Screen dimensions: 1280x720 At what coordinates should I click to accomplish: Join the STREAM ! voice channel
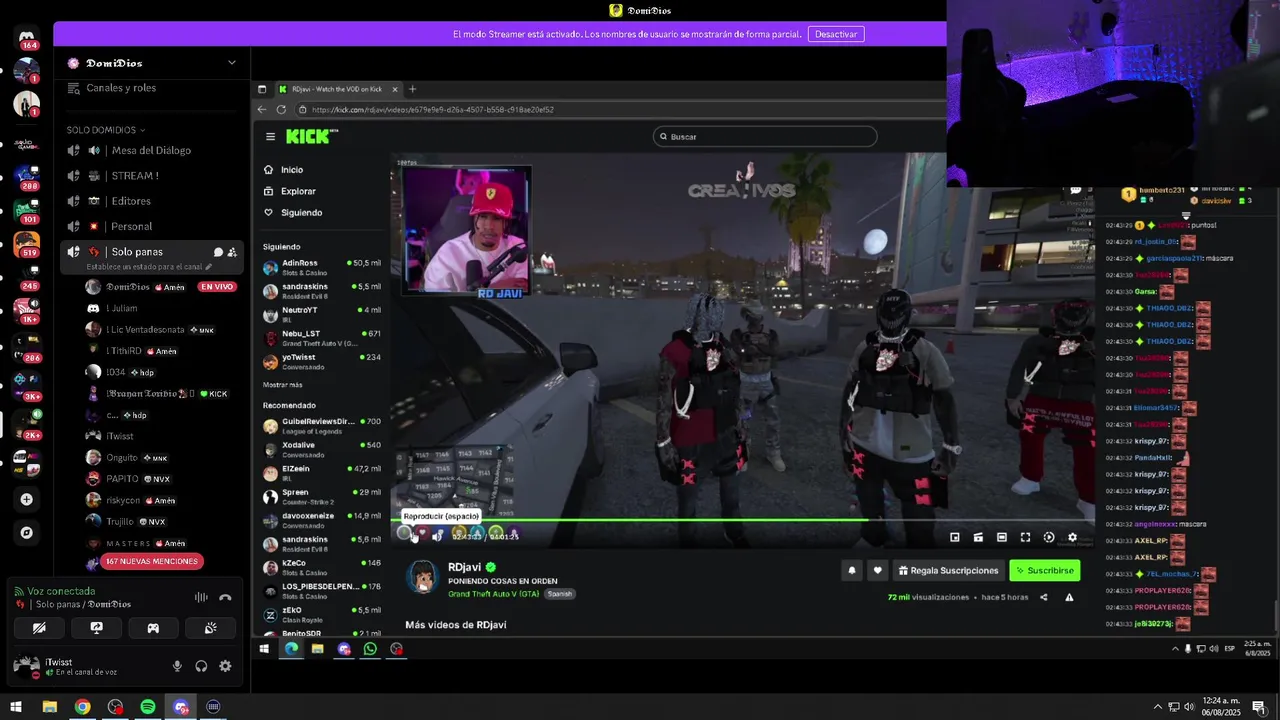(x=152, y=176)
